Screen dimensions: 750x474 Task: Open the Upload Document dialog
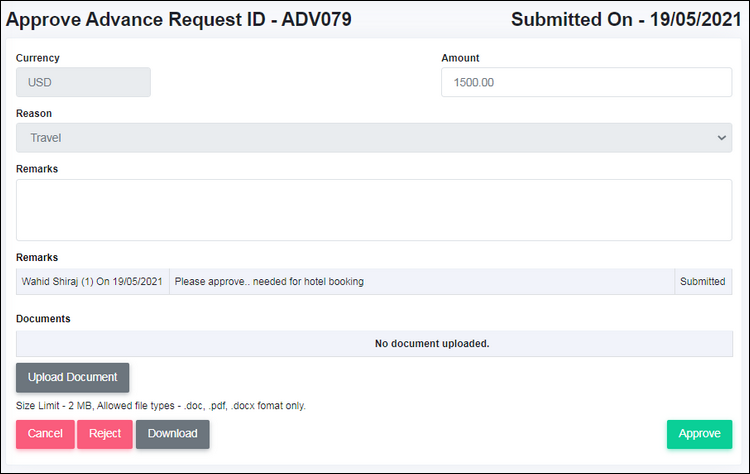click(x=73, y=377)
